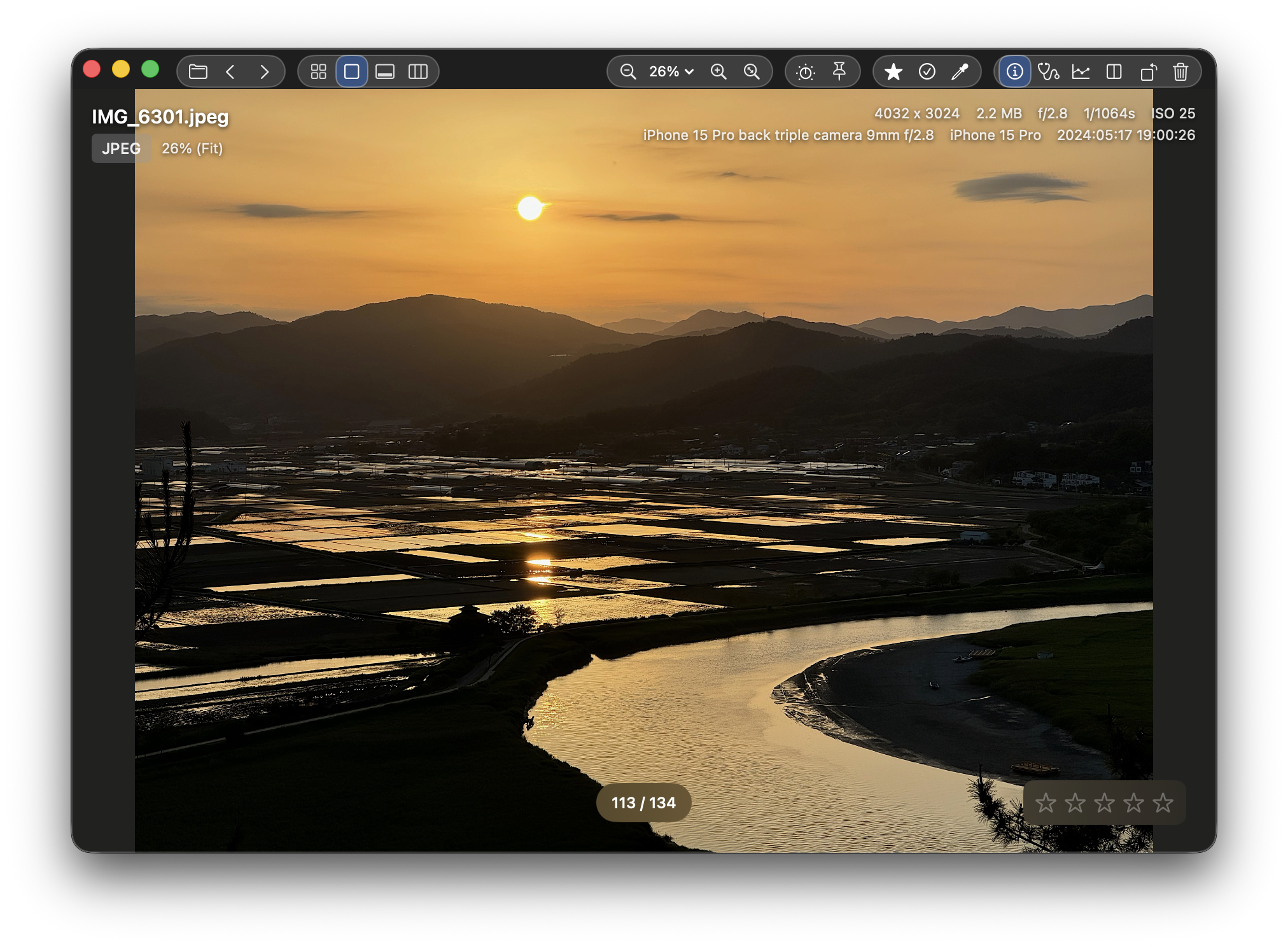Rotate the current image
Image resolution: width=1288 pixels, height=947 pixels.
1149,71
